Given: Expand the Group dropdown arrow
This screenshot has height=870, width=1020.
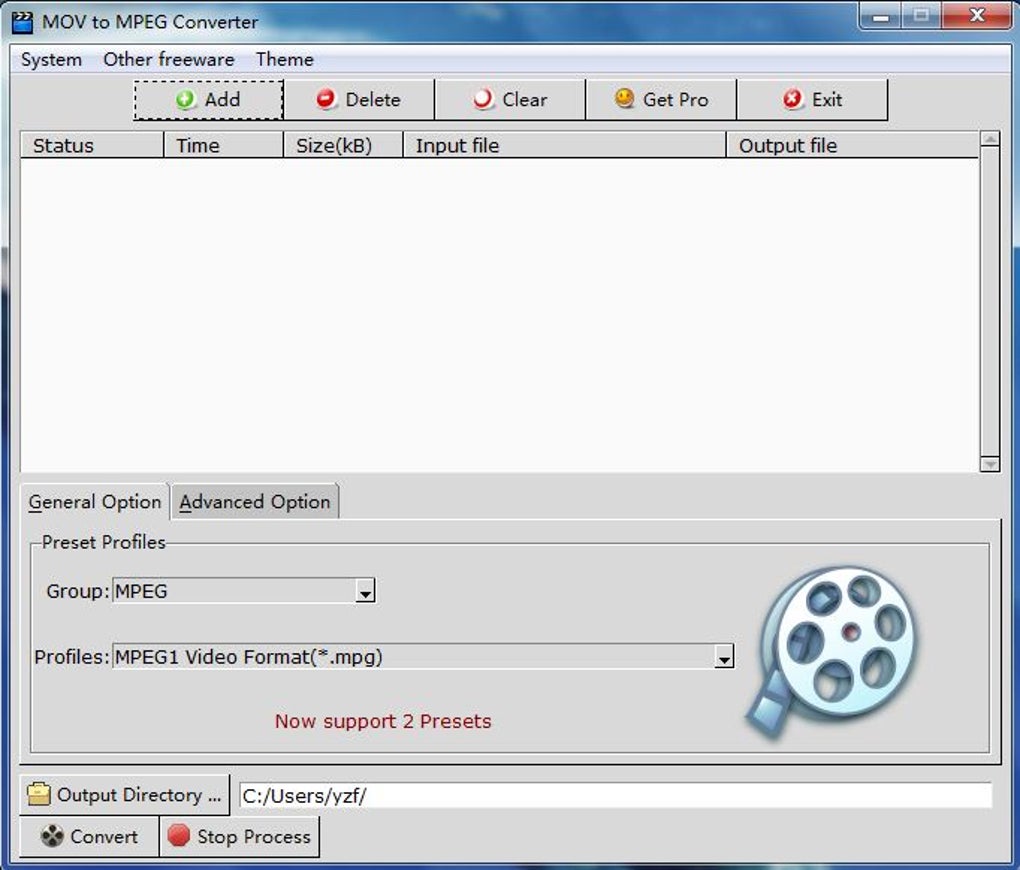Looking at the screenshot, I should point(365,591).
